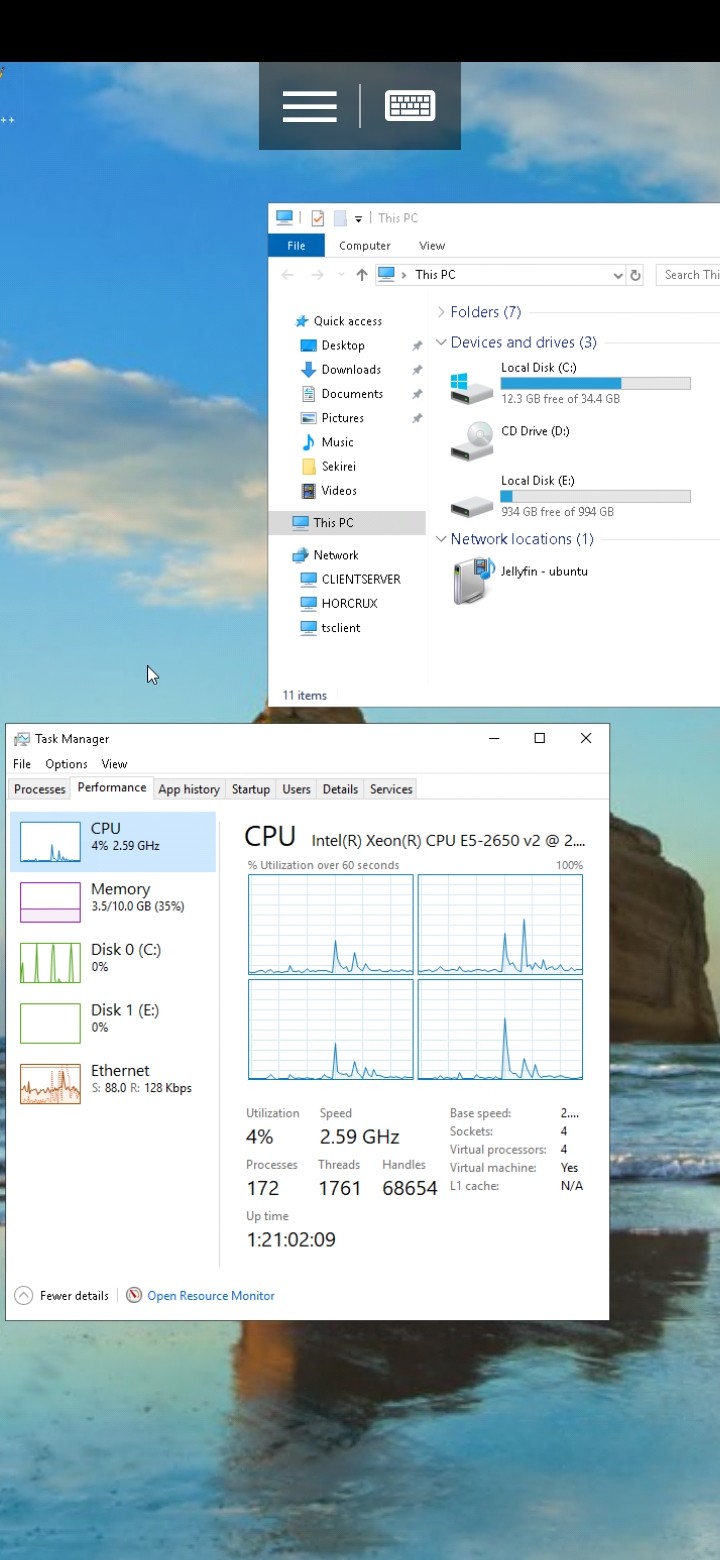Screen dimensions: 720x1560
Task: Select the Disk 0 (C:) performance item
Action: [x=113, y=962]
